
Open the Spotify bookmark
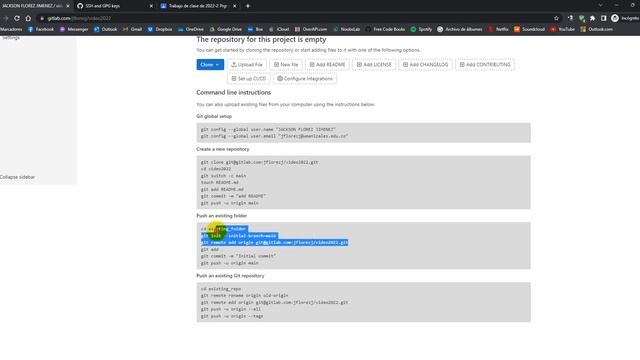tap(421, 29)
